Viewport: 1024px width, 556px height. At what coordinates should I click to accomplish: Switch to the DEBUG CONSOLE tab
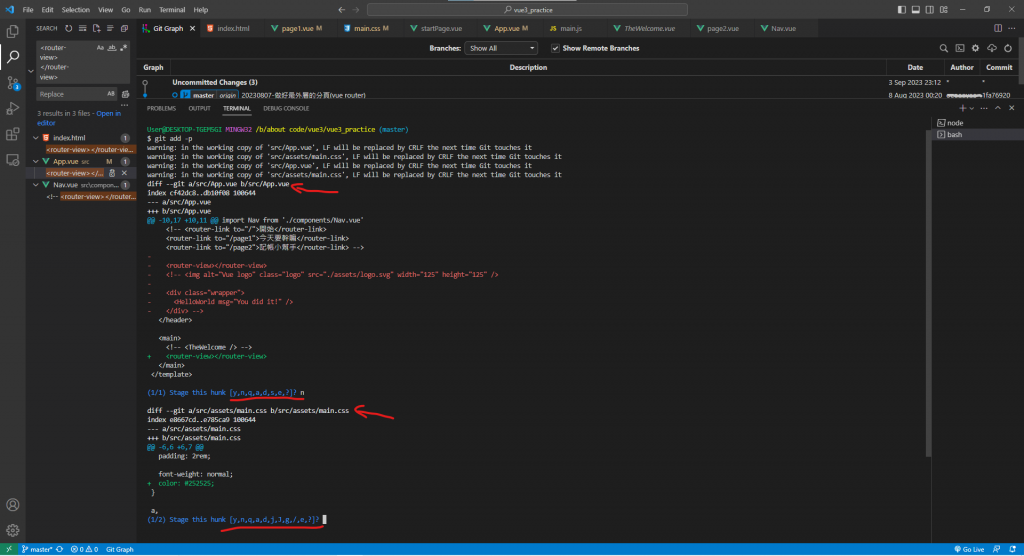point(286,108)
